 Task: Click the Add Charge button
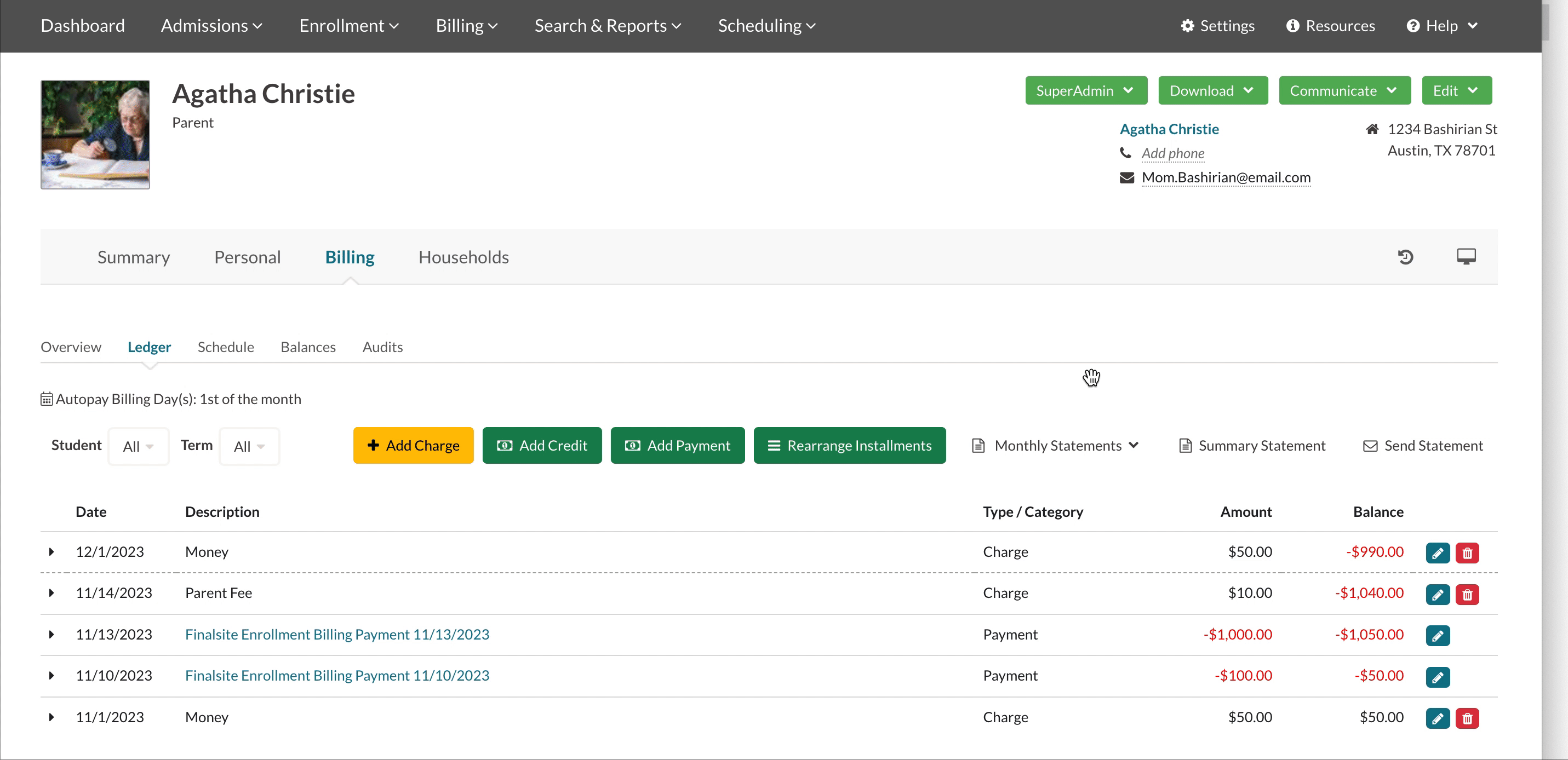[413, 446]
